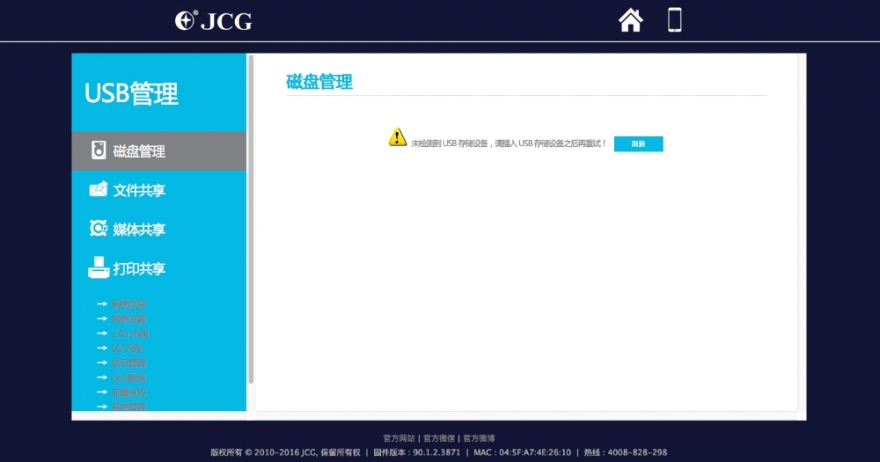
Task: Open the QoS限速 link
Action: point(129,377)
